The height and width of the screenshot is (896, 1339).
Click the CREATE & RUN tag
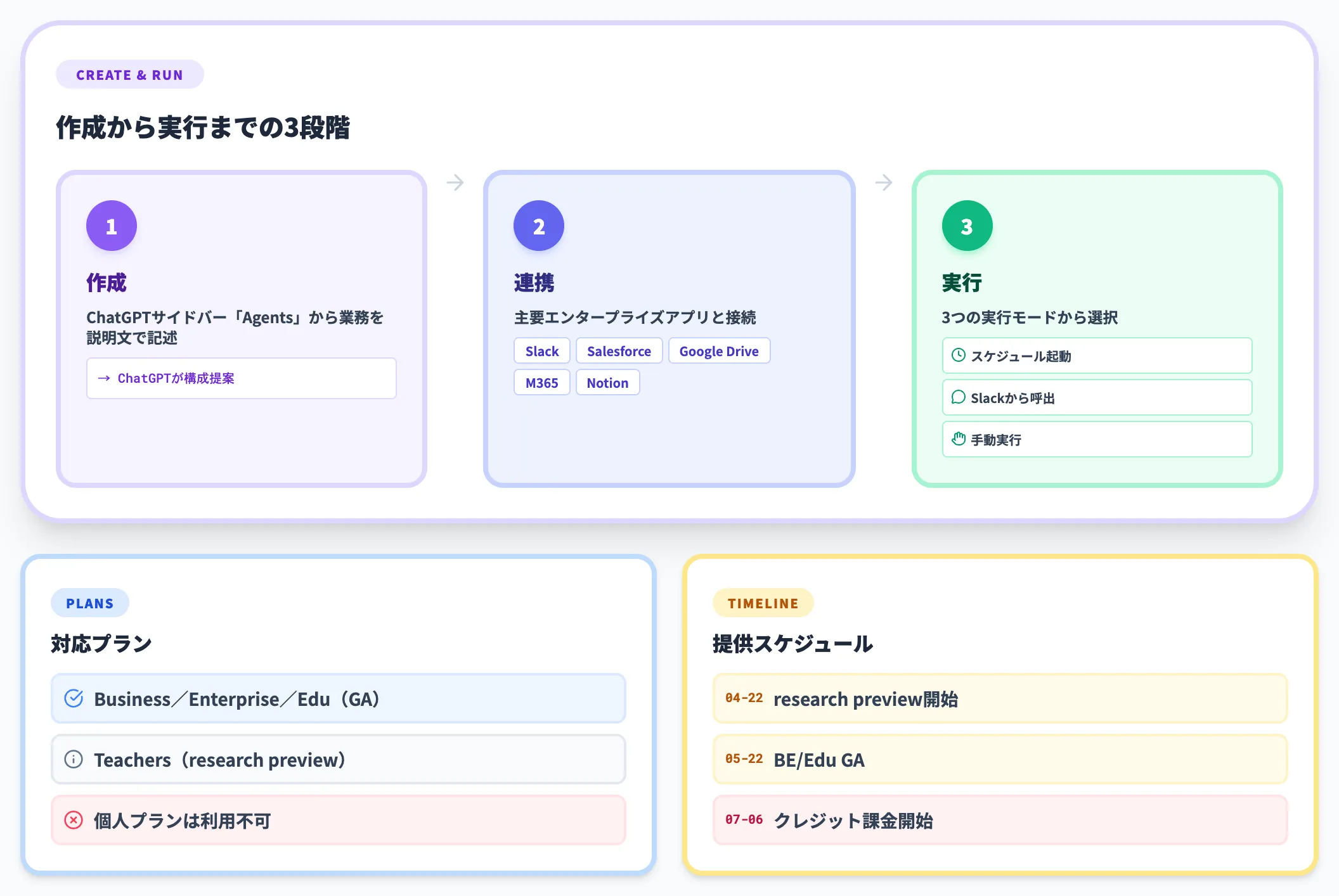click(130, 75)
